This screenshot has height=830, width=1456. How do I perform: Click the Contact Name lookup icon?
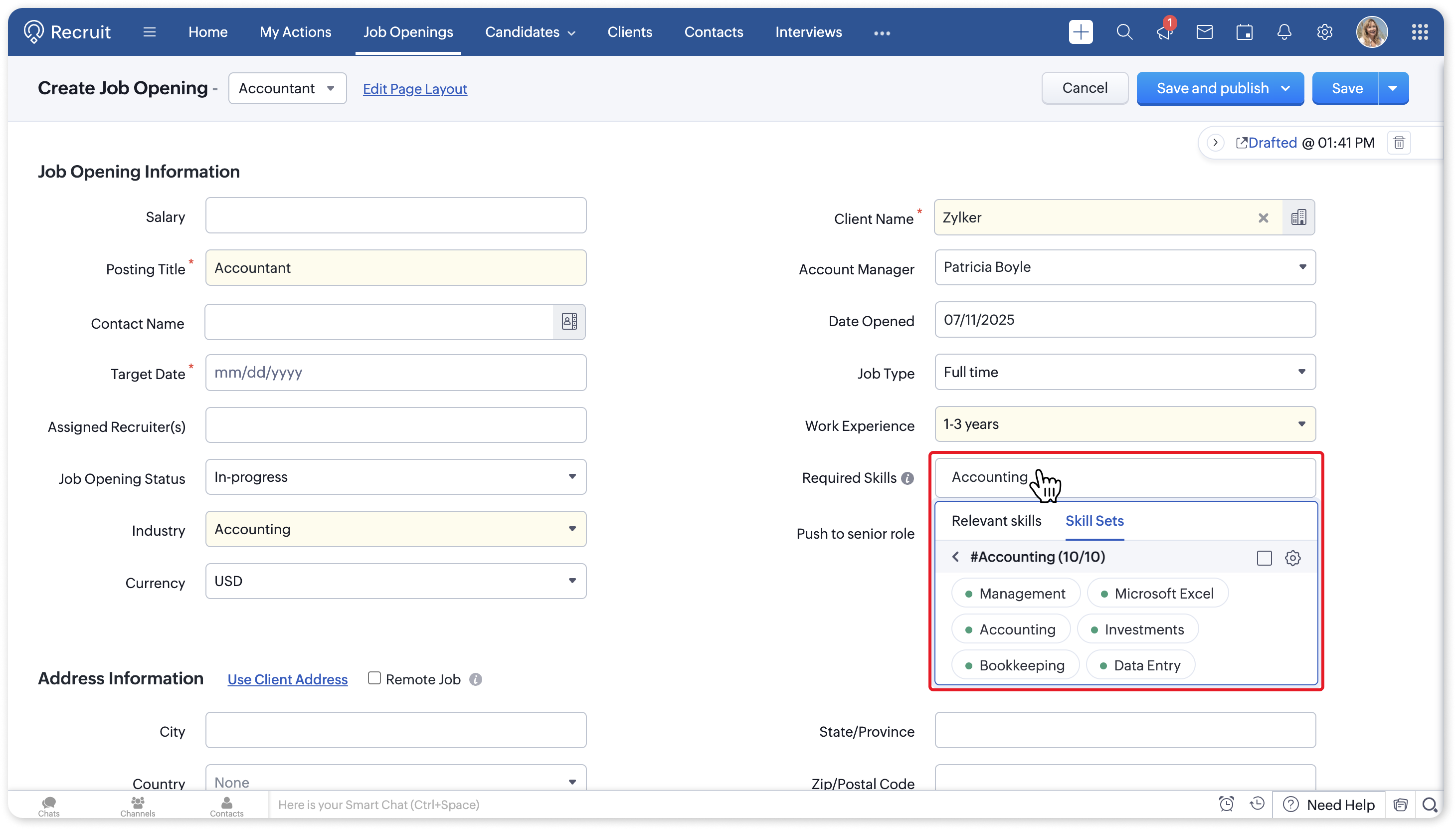(569, 322)
